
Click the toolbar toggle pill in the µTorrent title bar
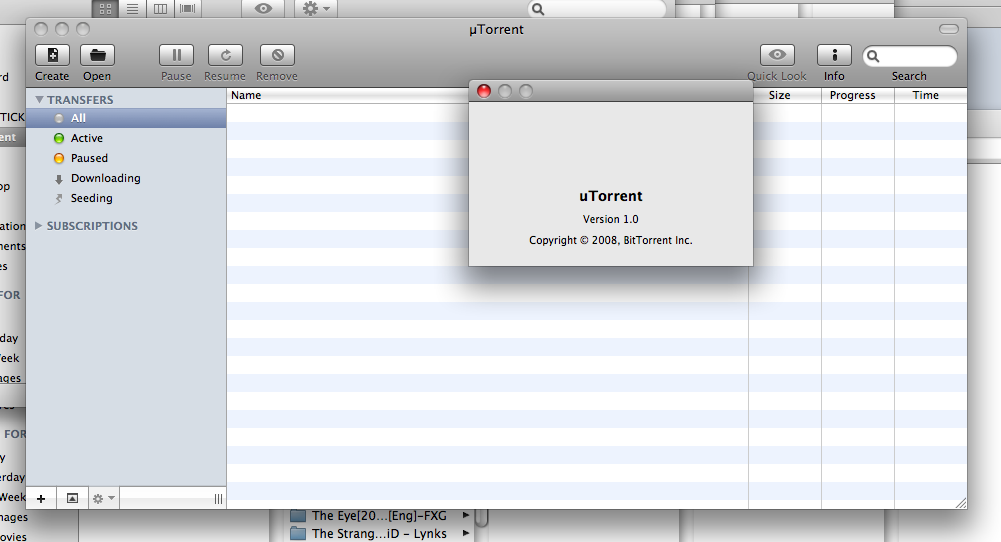coord(949,29)
